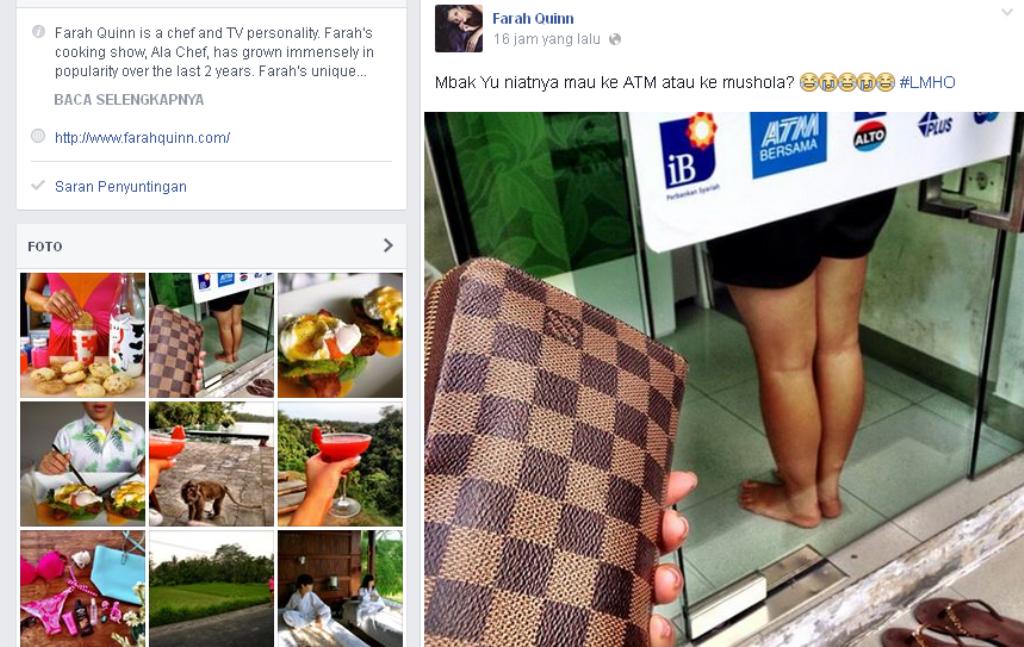1024x647 pixels.
Task: Open Farah Quinn's profile picture on the post
Action: pos(458,28)
